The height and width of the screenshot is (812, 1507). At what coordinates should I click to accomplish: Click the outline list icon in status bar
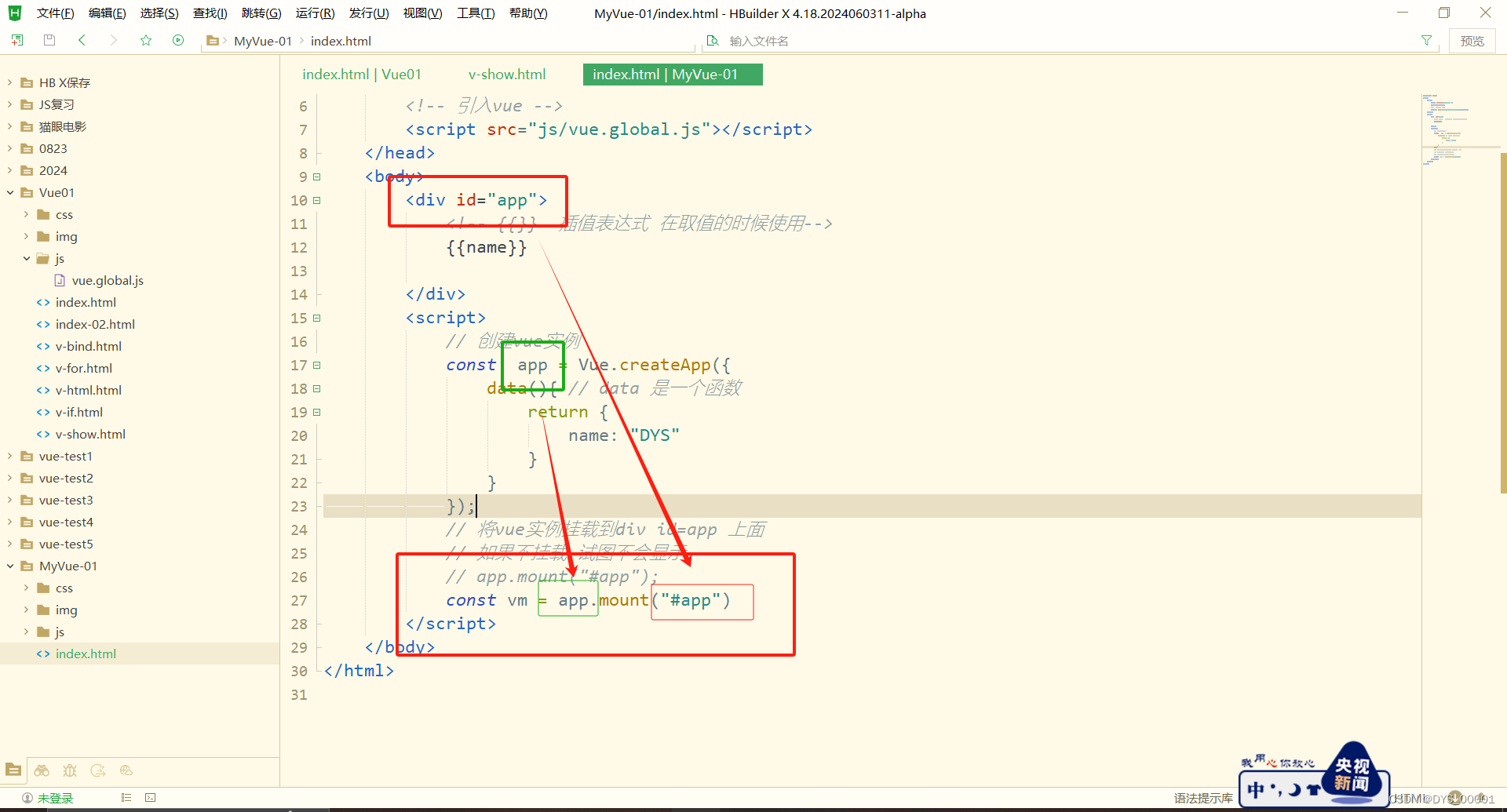[x=126, y=797]
